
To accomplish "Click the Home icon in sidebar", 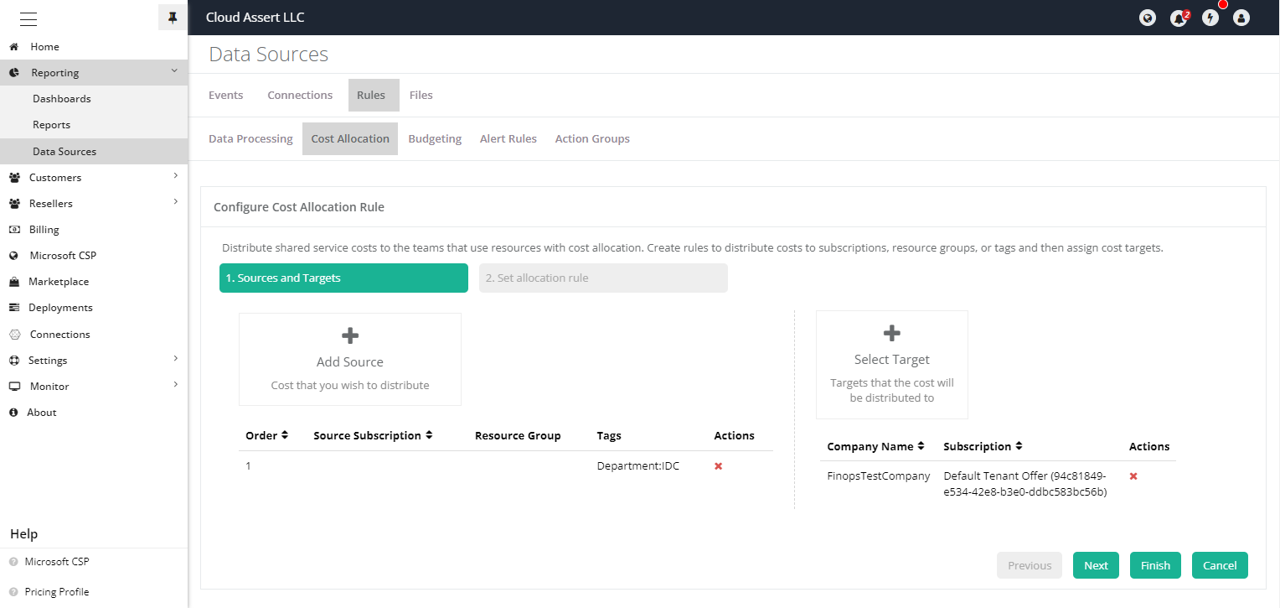I will tap(14, 47).
